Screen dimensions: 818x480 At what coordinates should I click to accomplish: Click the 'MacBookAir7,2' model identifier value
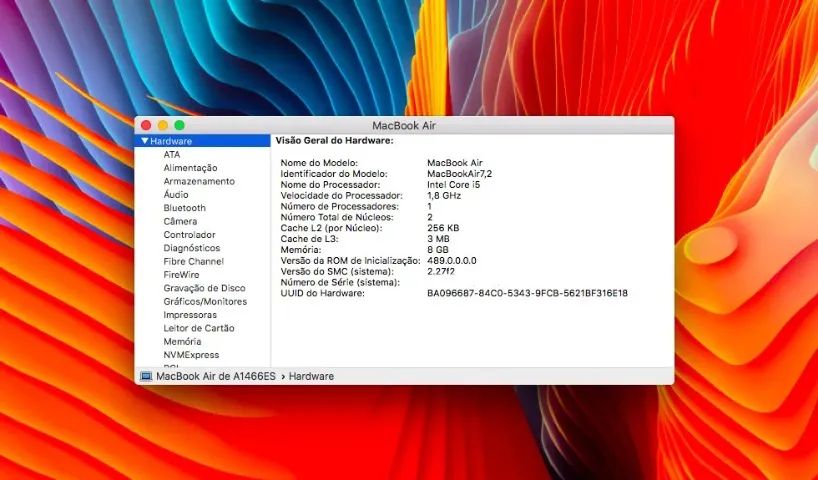460,174
